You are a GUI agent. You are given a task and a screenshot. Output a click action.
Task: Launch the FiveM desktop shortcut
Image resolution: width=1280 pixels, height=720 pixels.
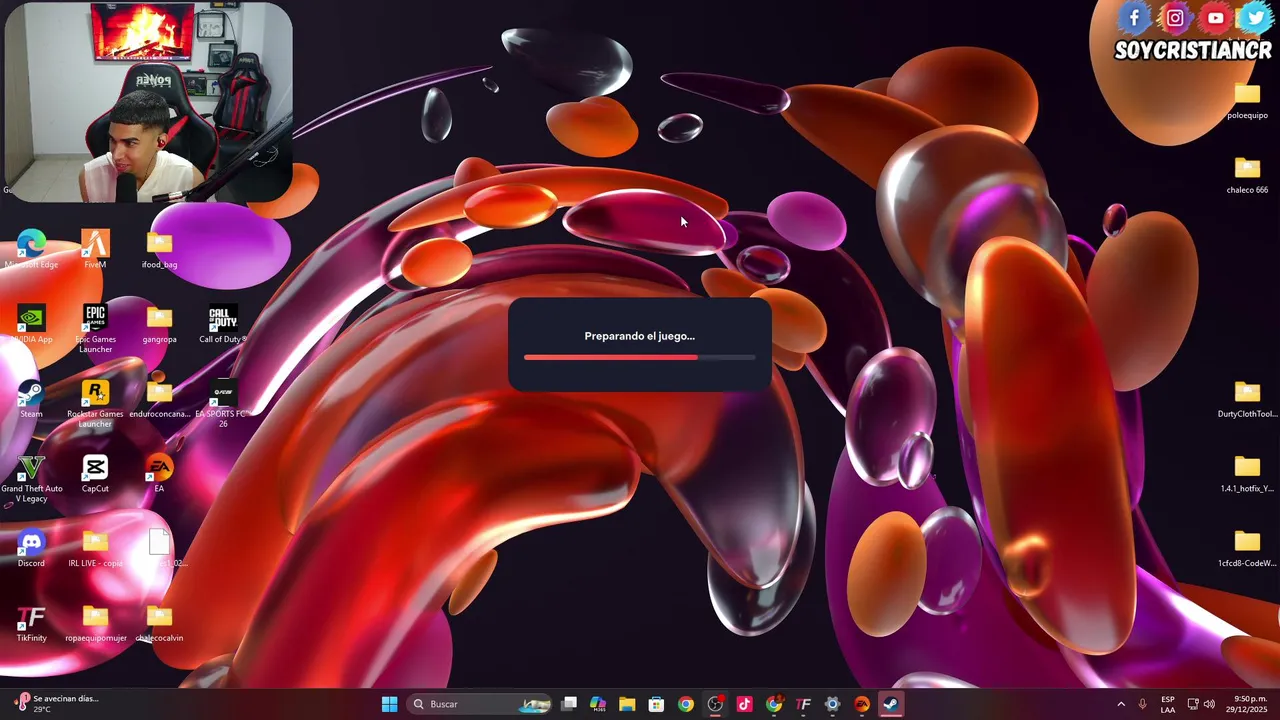coord(95,249)
